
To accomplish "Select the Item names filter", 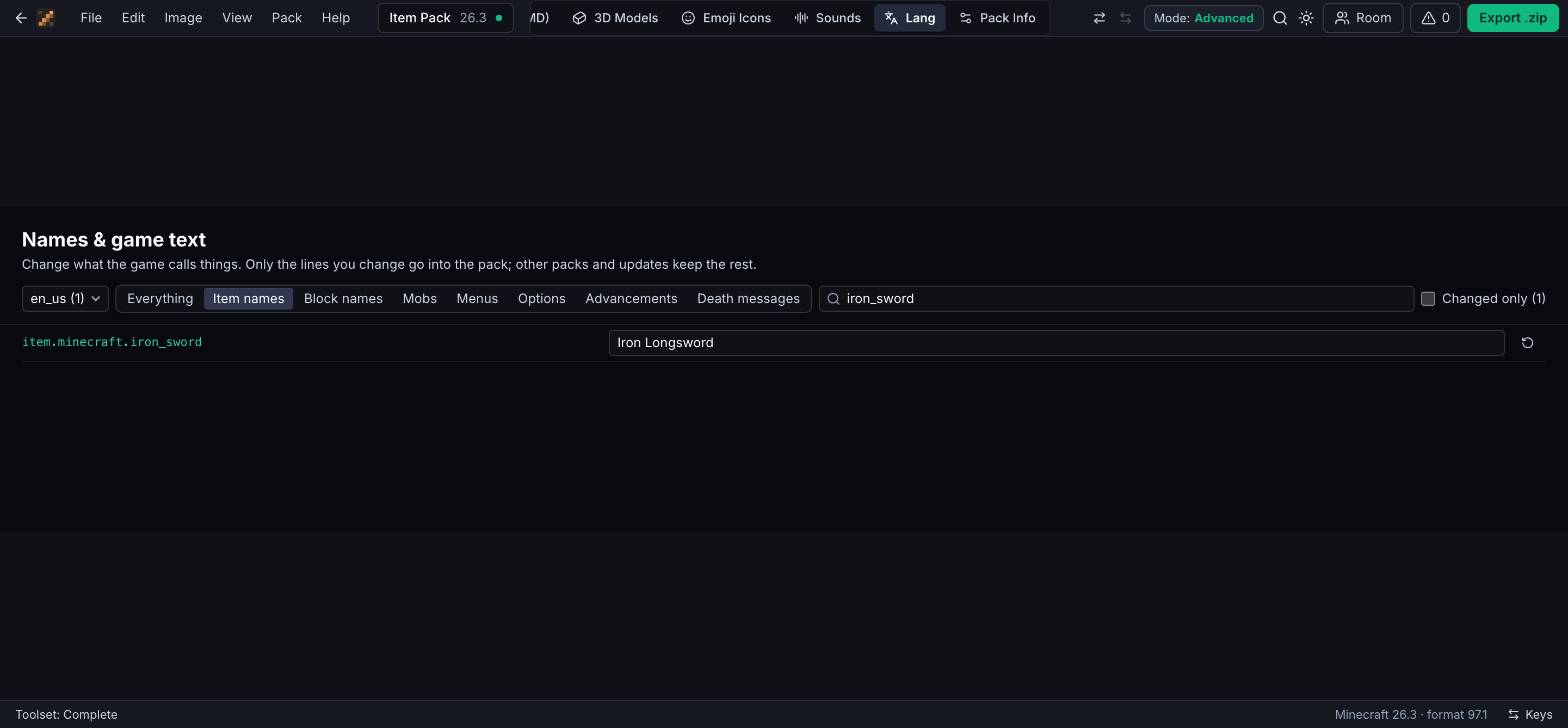I will (248, 299).
